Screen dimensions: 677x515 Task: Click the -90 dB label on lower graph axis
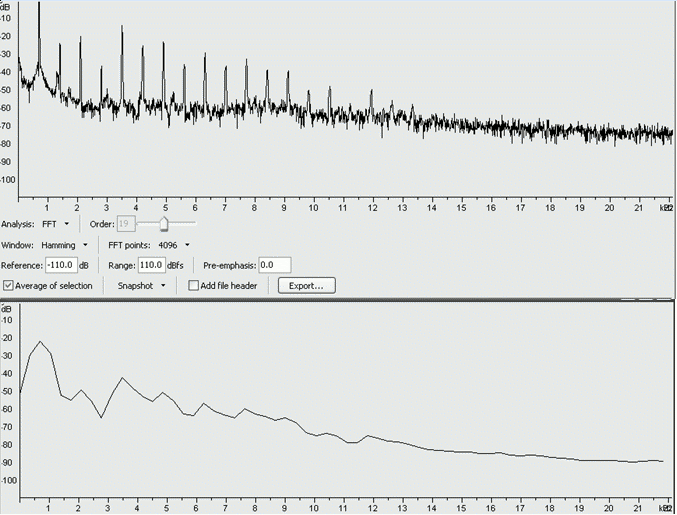click(x=8, y=462)
